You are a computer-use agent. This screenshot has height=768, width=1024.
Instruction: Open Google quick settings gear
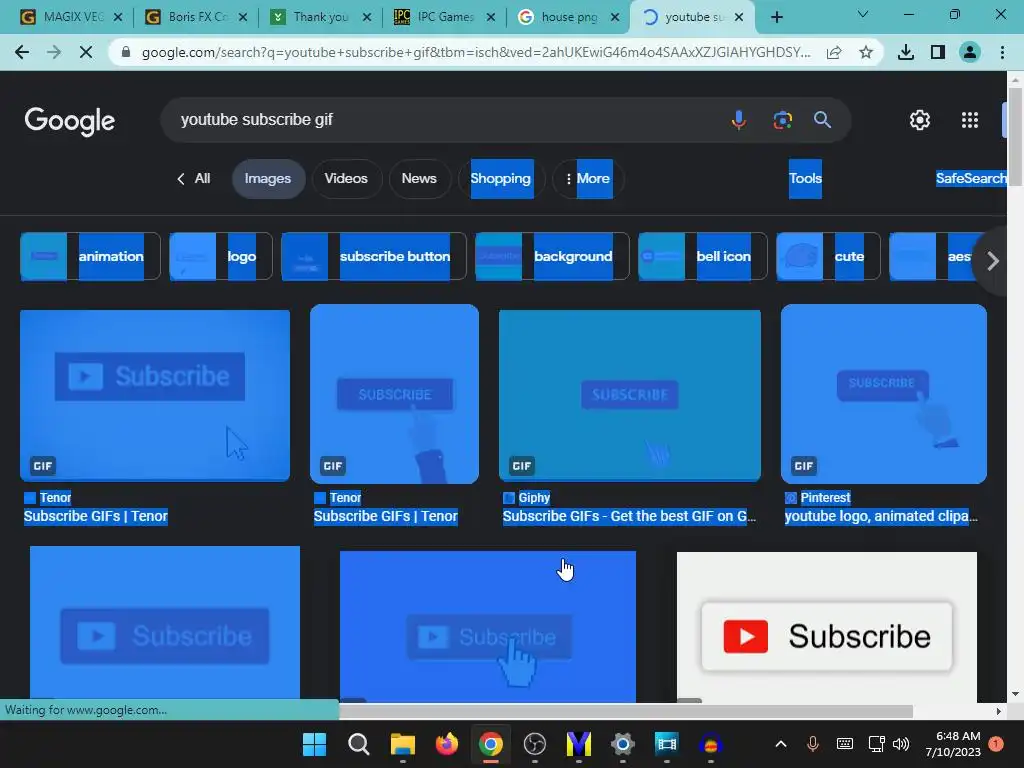coord(920,120)
